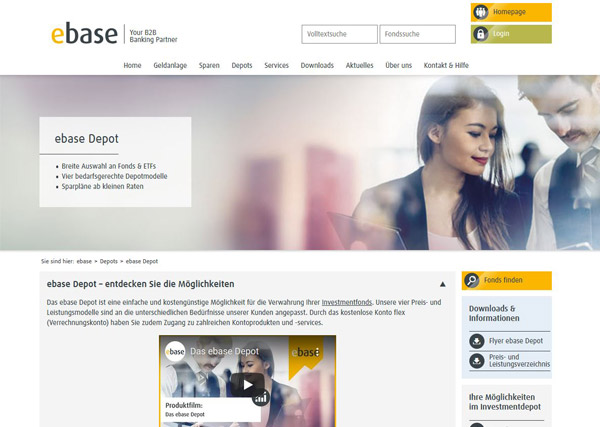Open the Geldanlage menu
This screenshot has width=600, height=427.
(x=170, y=65)
